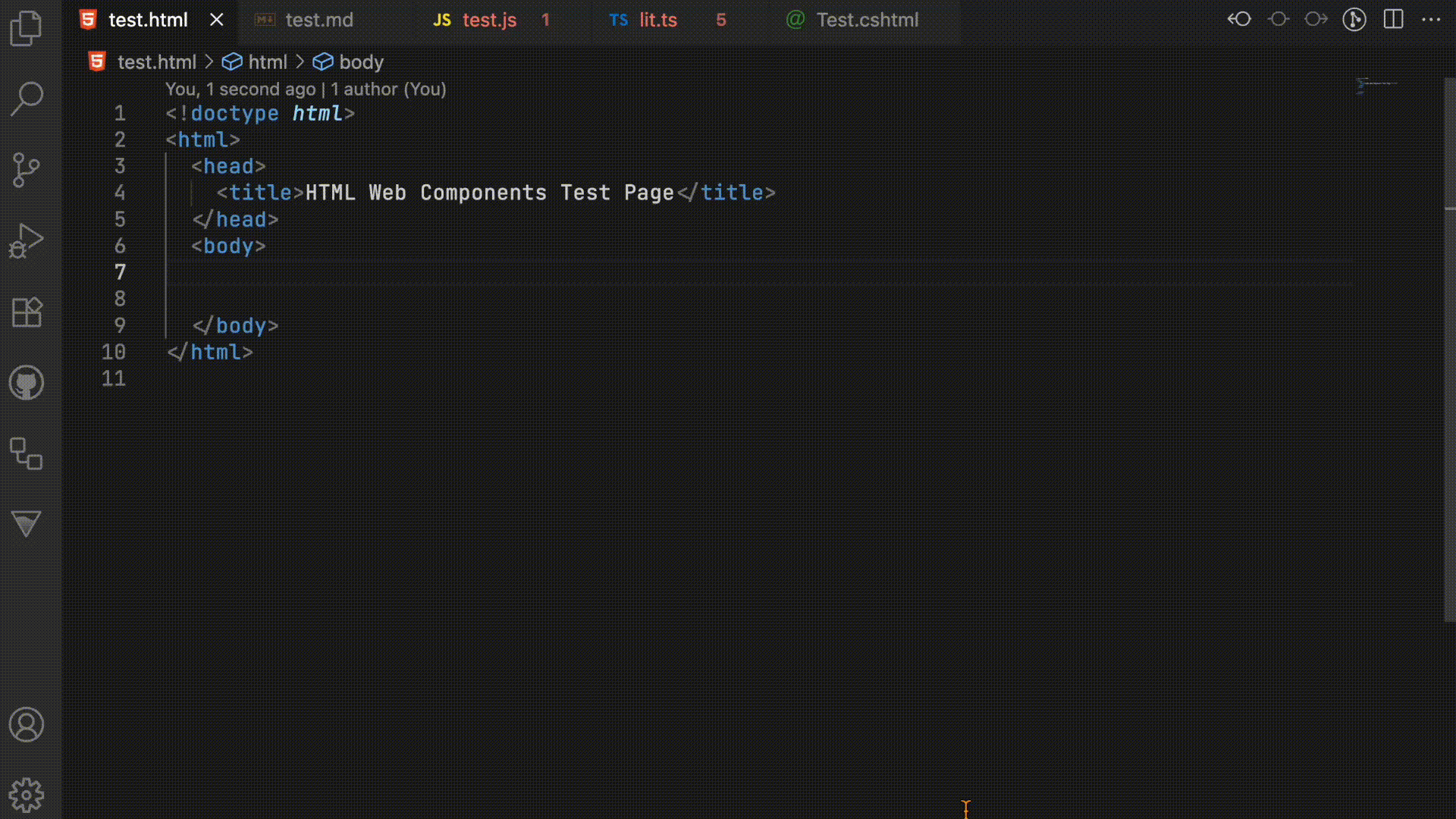
Task: Open the remote connections icon in sidebar
Action: click(27, 453)
